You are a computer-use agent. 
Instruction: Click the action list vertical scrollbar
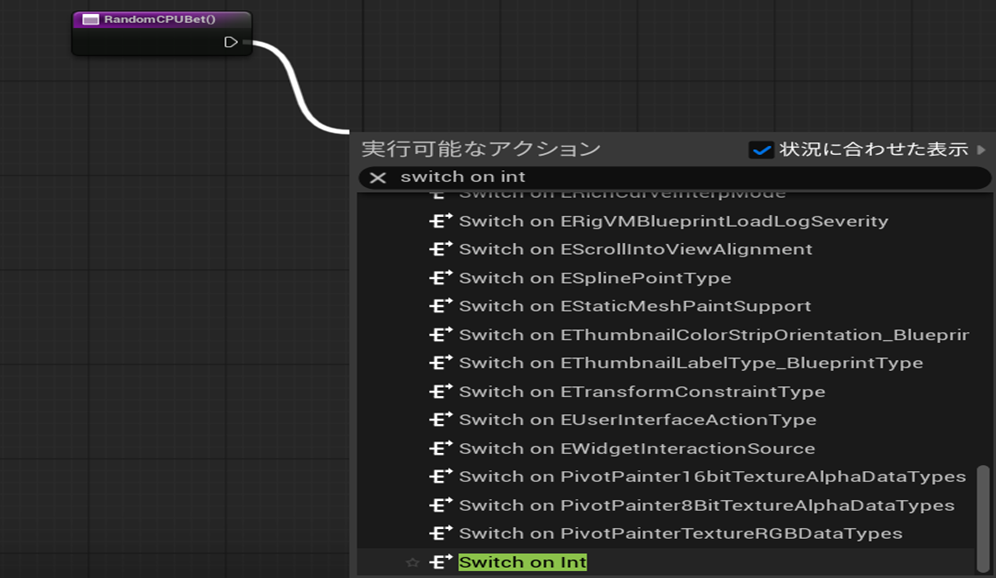[x=981, y=519]
